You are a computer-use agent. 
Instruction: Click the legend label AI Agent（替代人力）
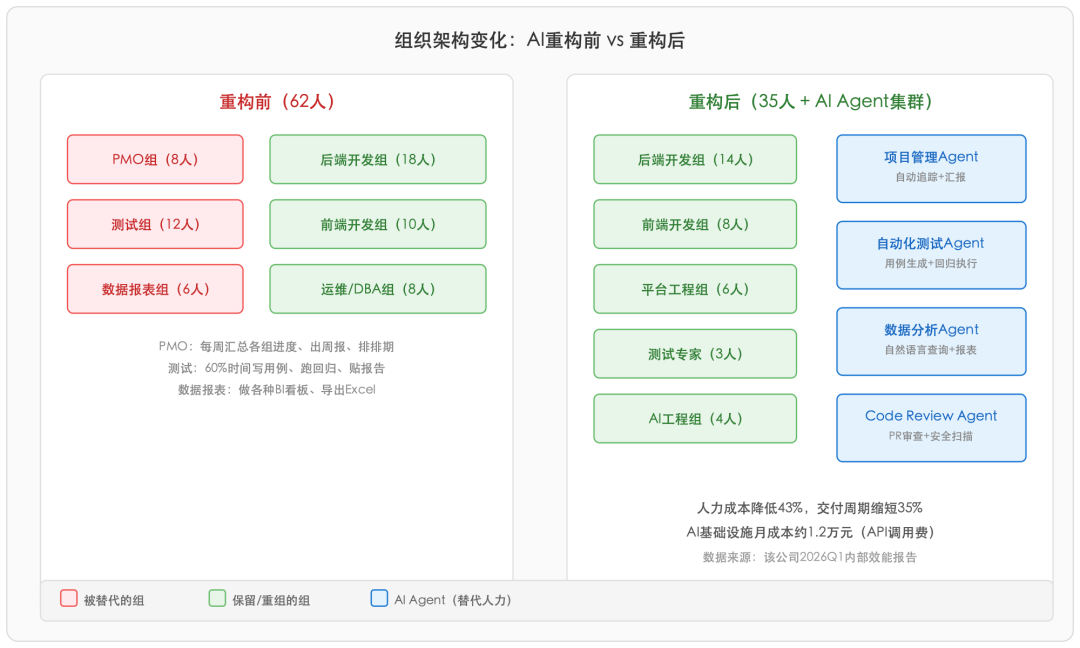[453, 600]
